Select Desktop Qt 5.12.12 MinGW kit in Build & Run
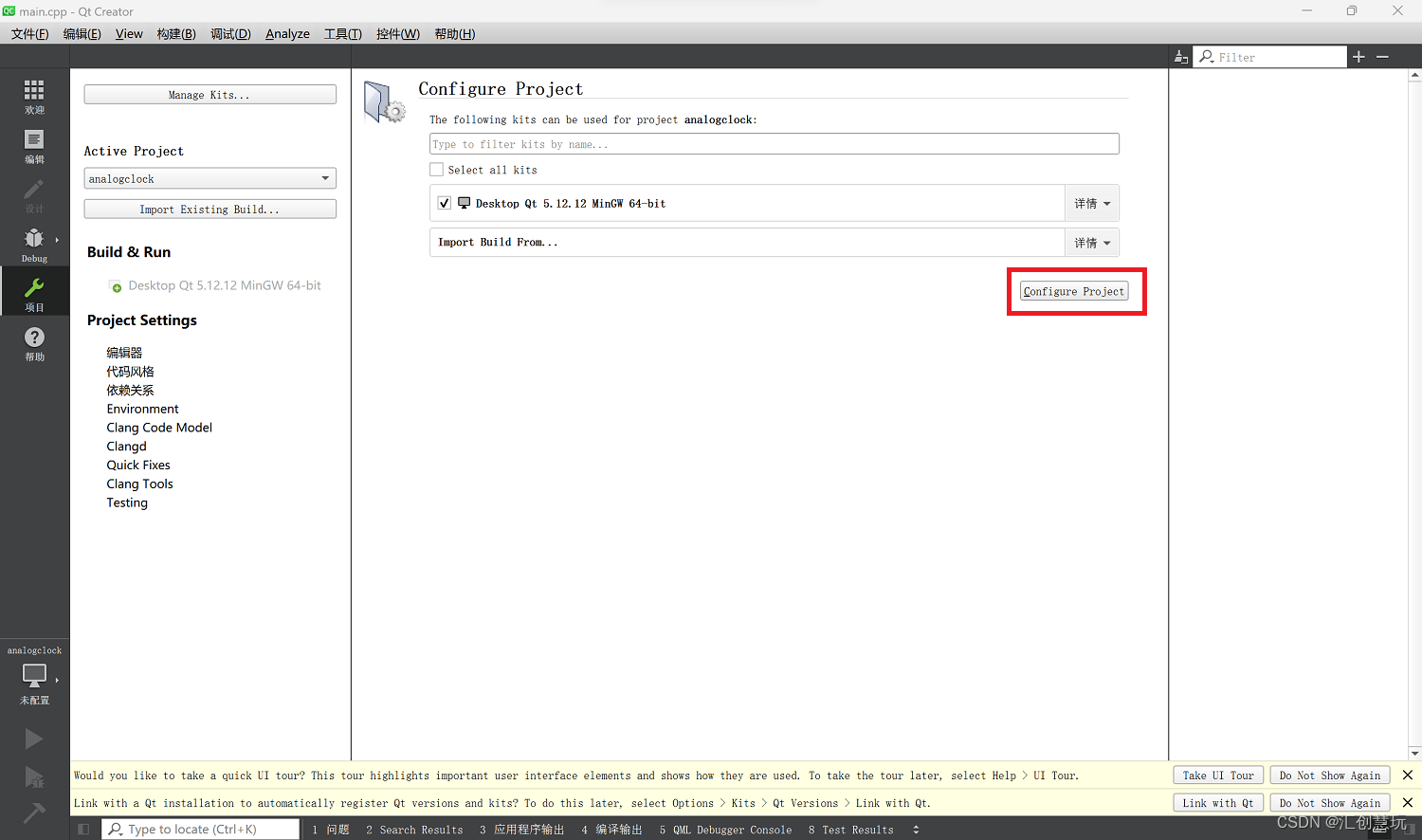Screen dimensions: 1422x840 (225, 285)
